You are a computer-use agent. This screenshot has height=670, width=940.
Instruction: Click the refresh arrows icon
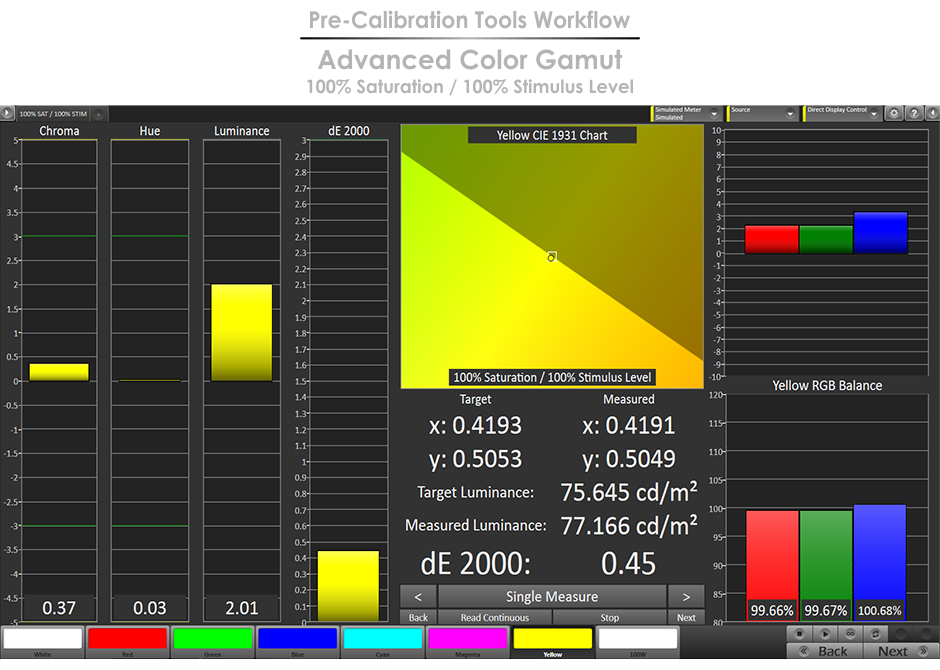click(x=875, y=633)
